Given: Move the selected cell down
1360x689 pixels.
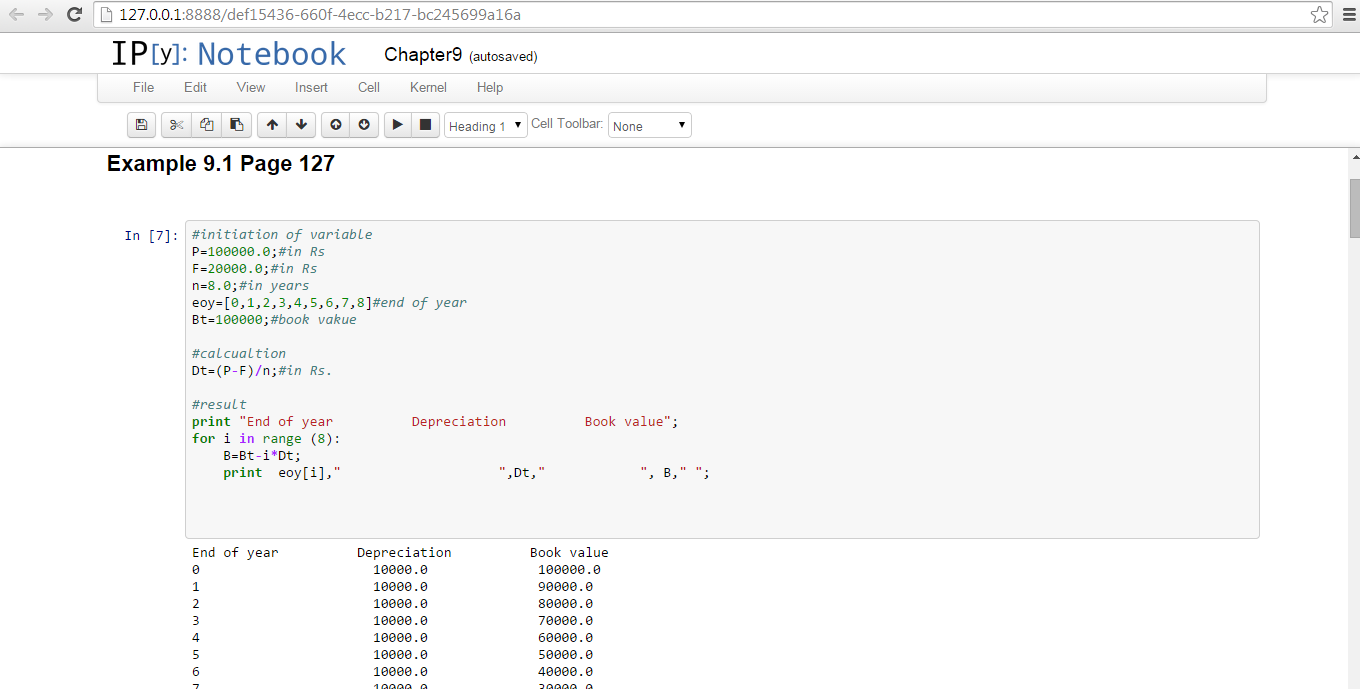Looking at the screenshot, I should [301, 125].
